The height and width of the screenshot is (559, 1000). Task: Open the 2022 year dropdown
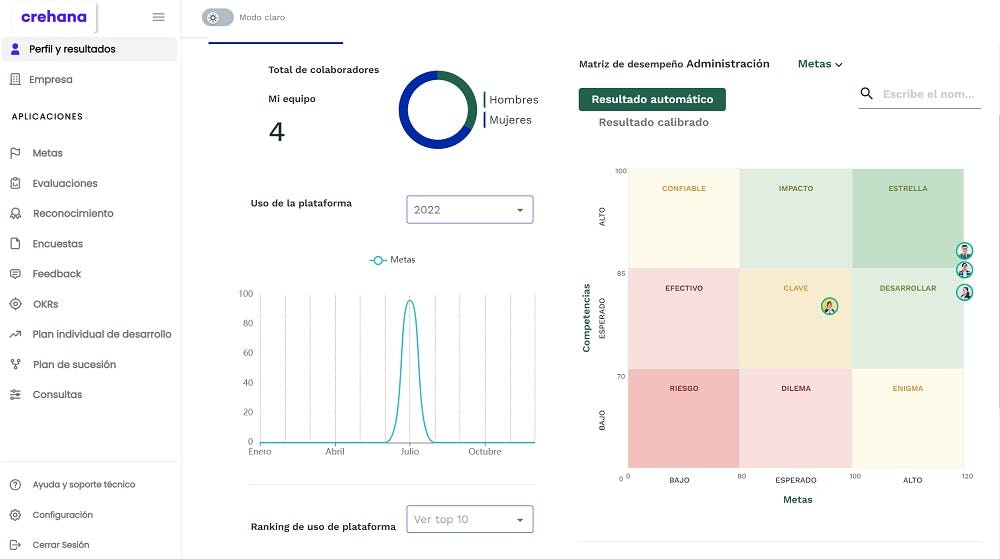click(469, 210)
